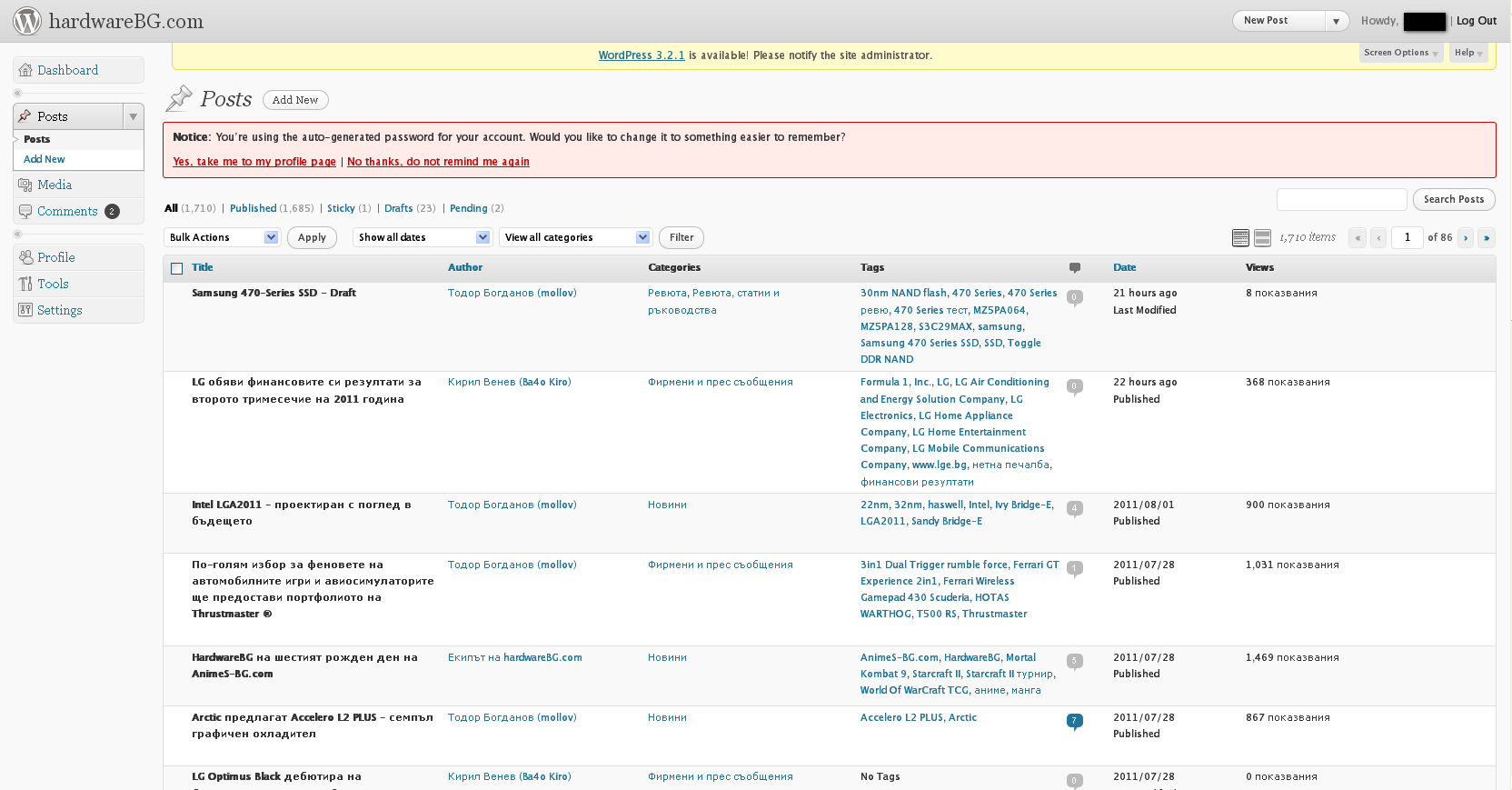Open comments bubble for Intel LGA2011 post
This screenshot has height=790, width=1512.
click(1074, 509)
